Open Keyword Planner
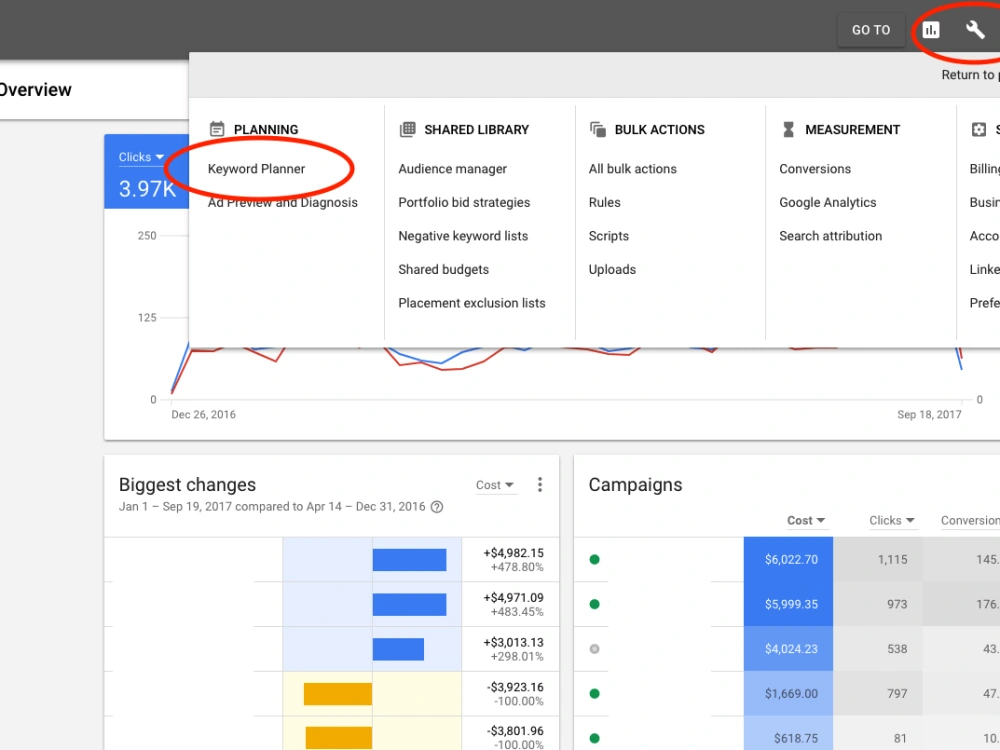The height and width of the screenshot is (750, 1000). (256, 169)
